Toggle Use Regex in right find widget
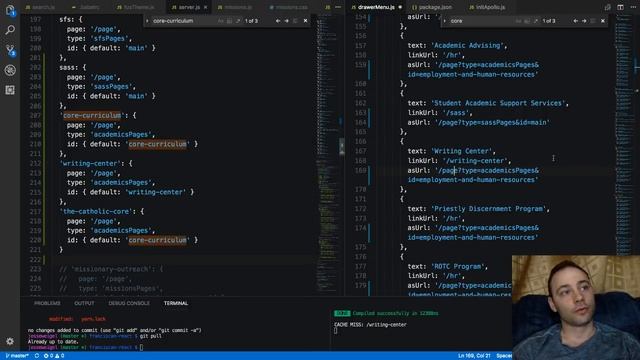Image resolution: width=640 pixels, height=360 pixels. pyautogui.click(x=535, y=21)
